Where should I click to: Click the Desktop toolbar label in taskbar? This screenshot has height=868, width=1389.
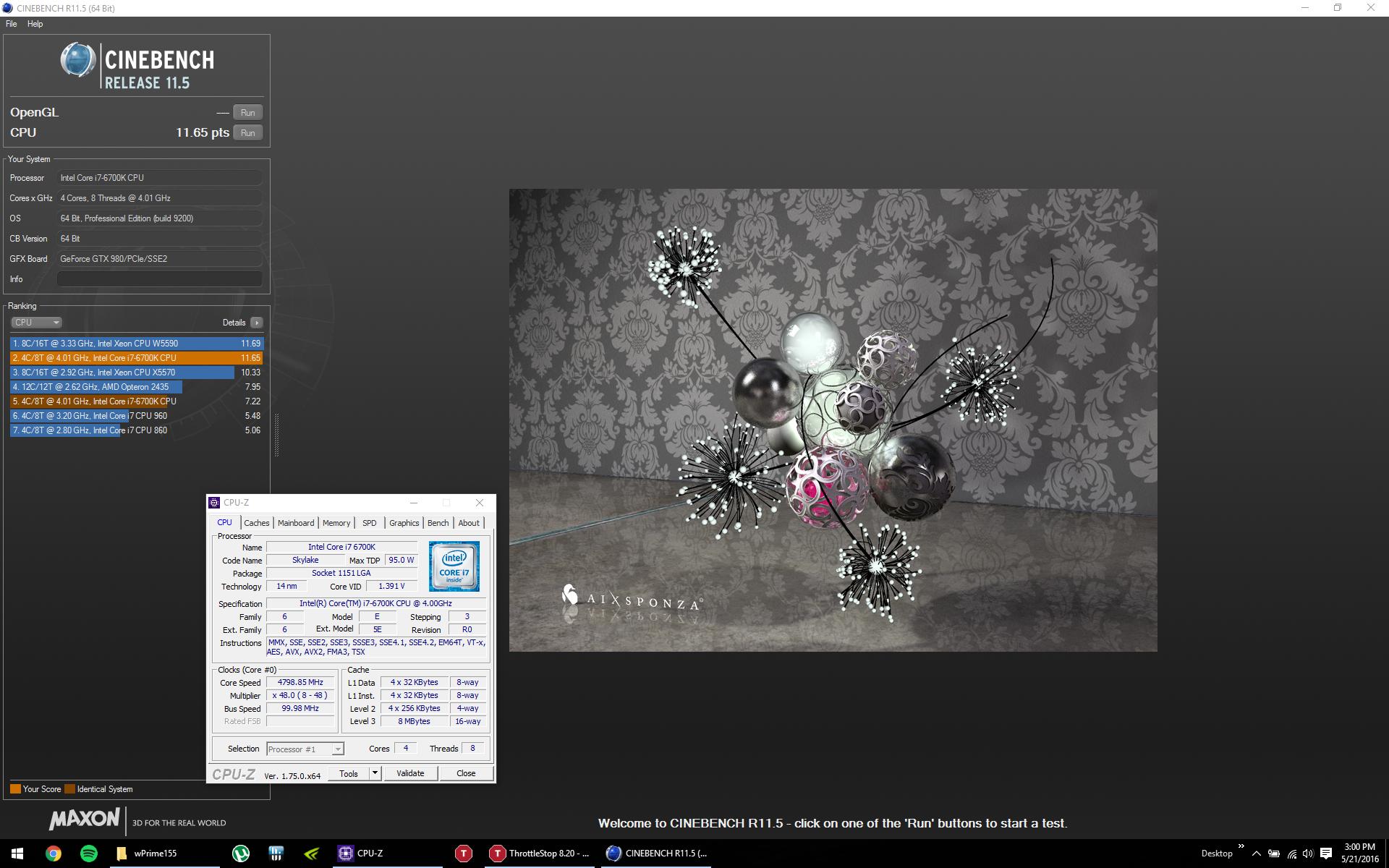click(x=1217, y=854)
